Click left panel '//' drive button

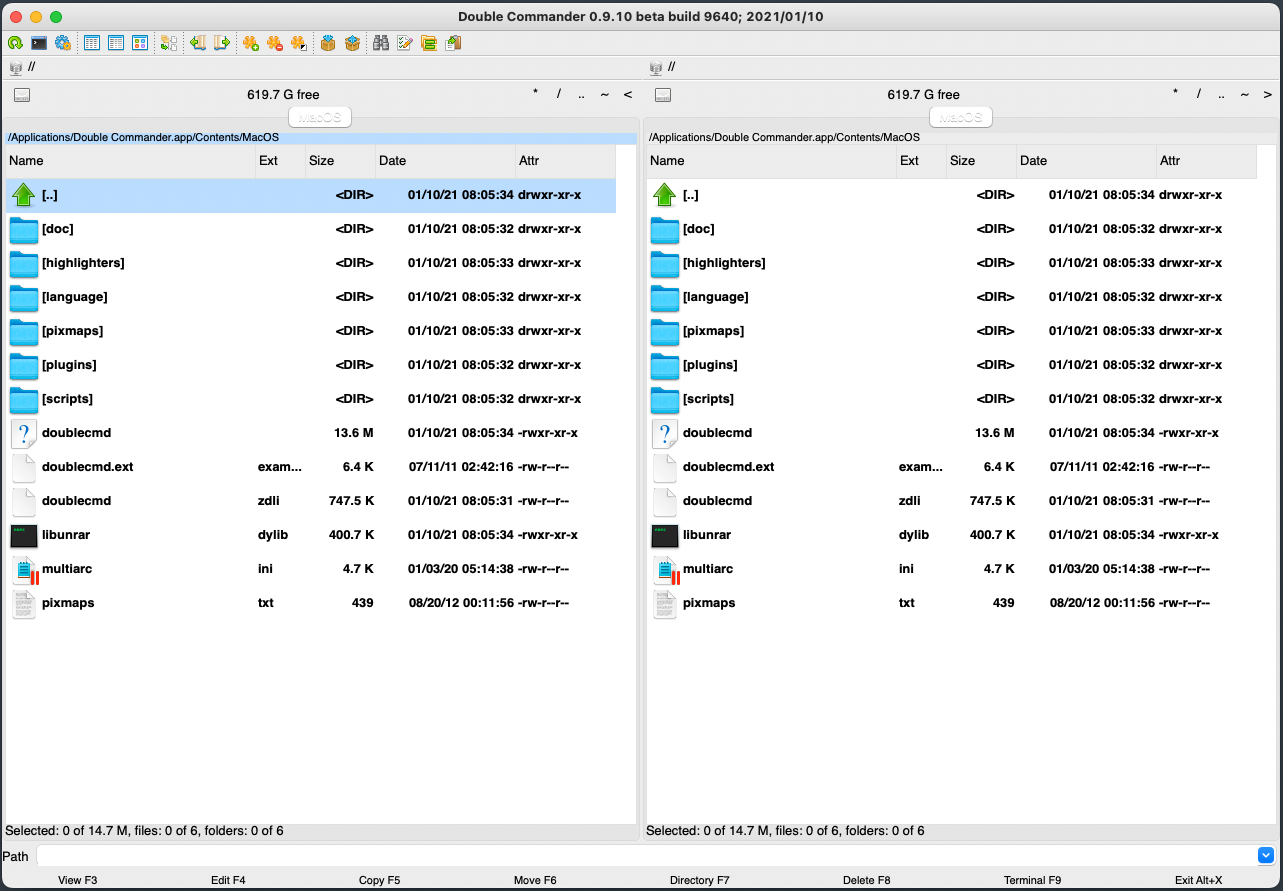tap(22, 68)
